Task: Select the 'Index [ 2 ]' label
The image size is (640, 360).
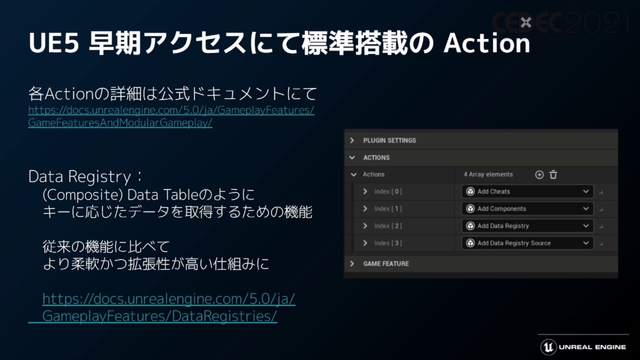Action: [x=388, y=226]
